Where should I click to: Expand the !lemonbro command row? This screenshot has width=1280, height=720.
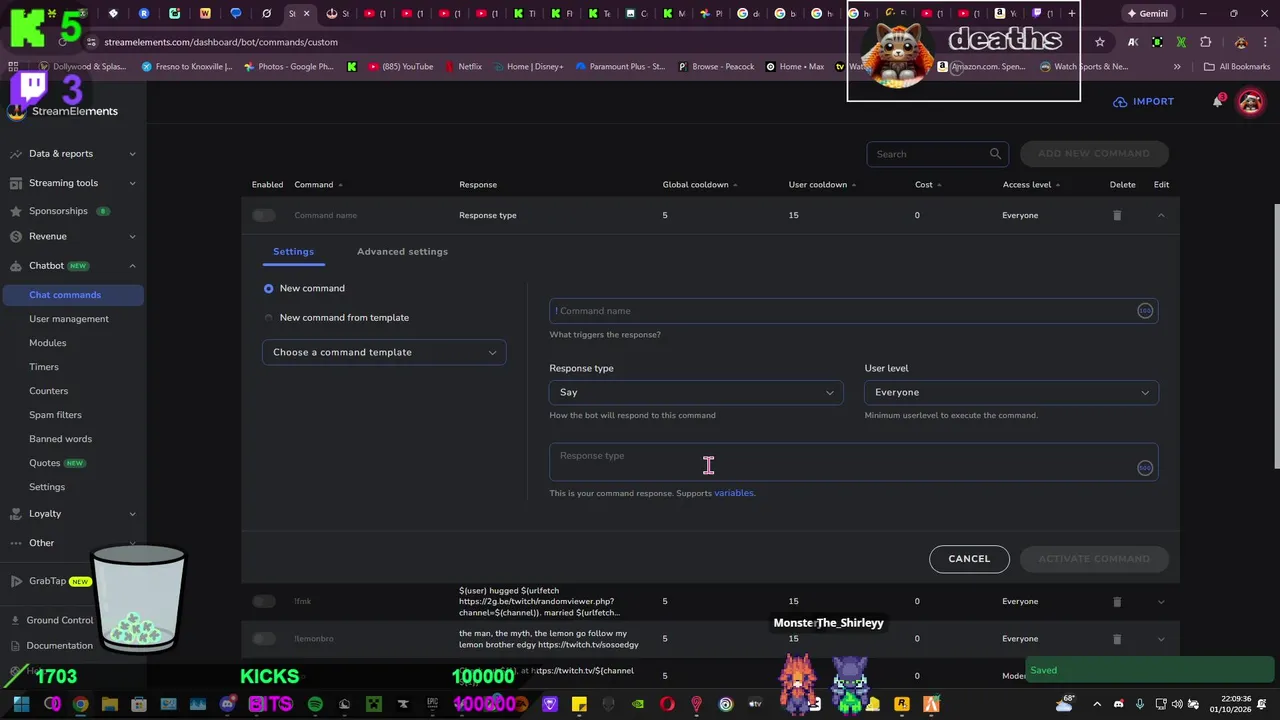tap(1161, 638)
